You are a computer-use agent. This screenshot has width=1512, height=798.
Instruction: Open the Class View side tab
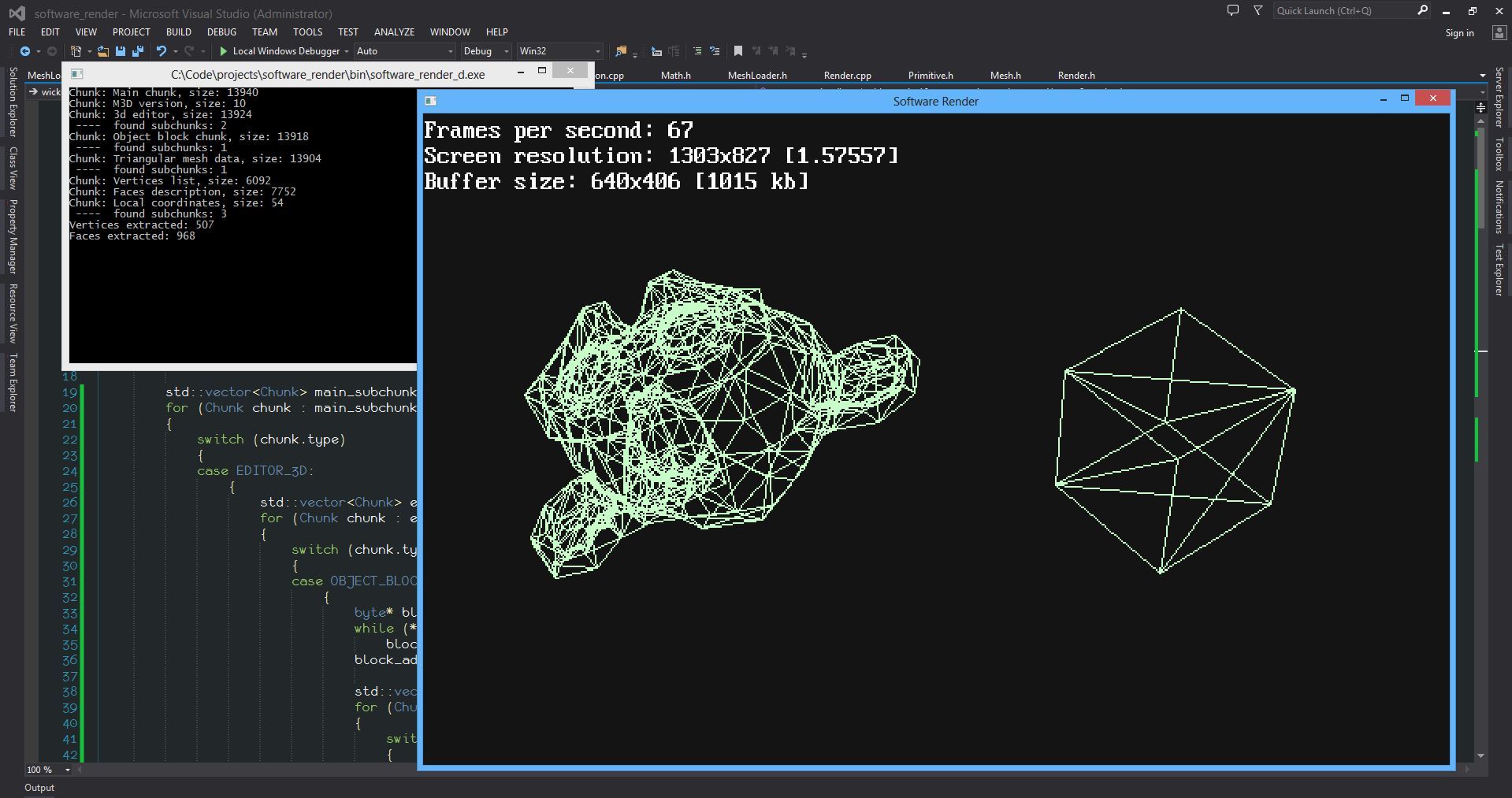pyautogui.click(x=13, y=168)
